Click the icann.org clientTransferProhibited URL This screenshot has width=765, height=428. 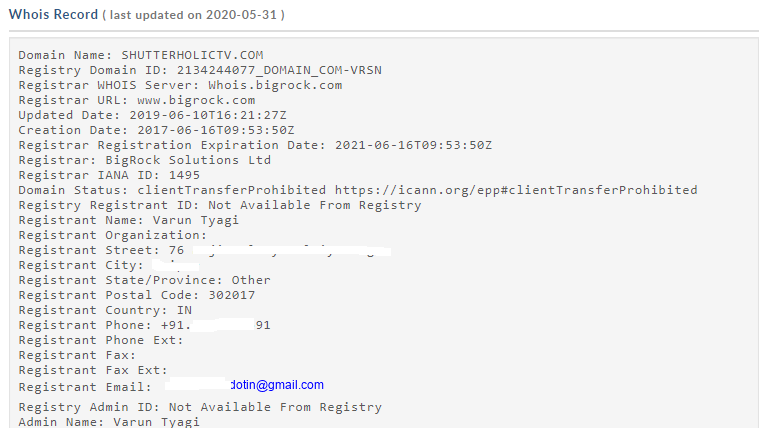[516, 190]
